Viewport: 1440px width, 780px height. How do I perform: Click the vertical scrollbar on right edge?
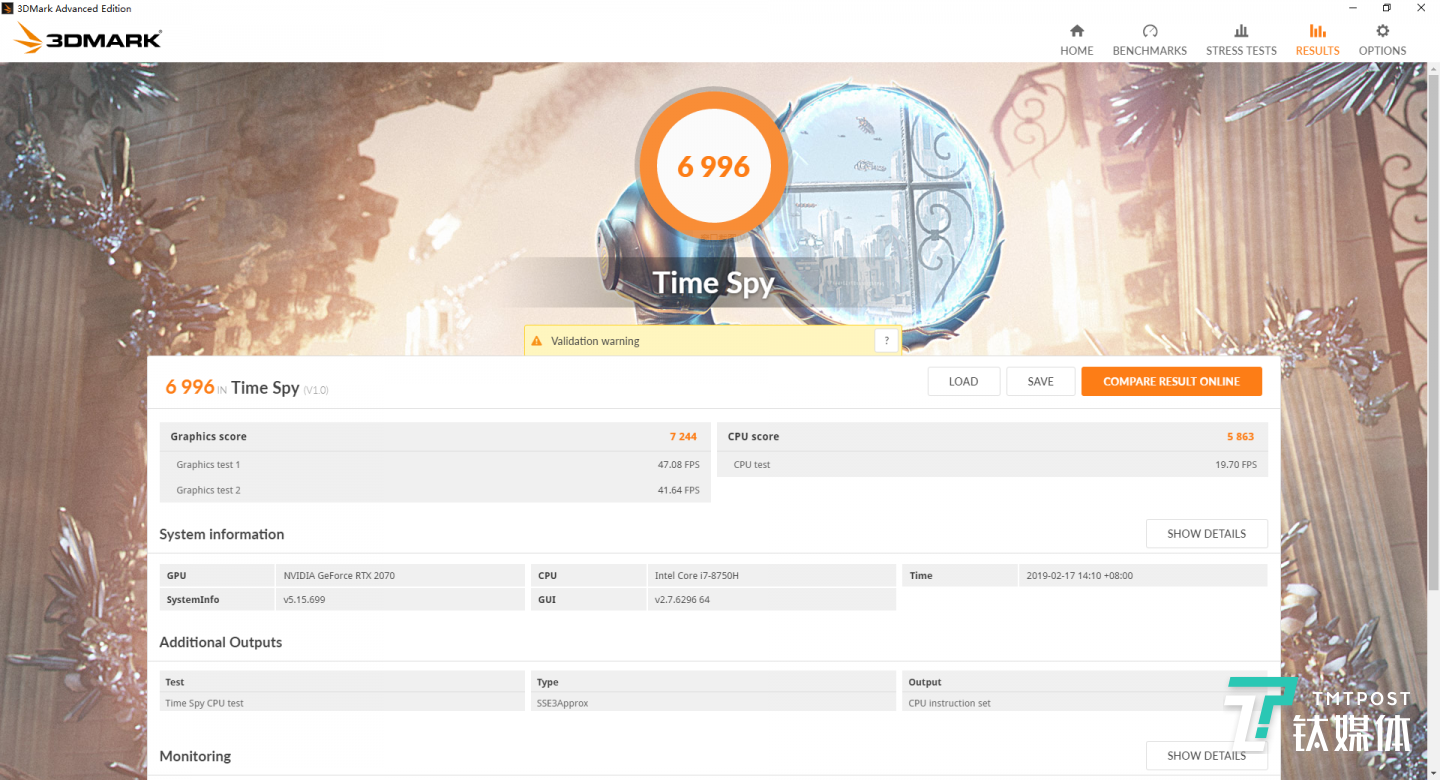(1434, 400)
